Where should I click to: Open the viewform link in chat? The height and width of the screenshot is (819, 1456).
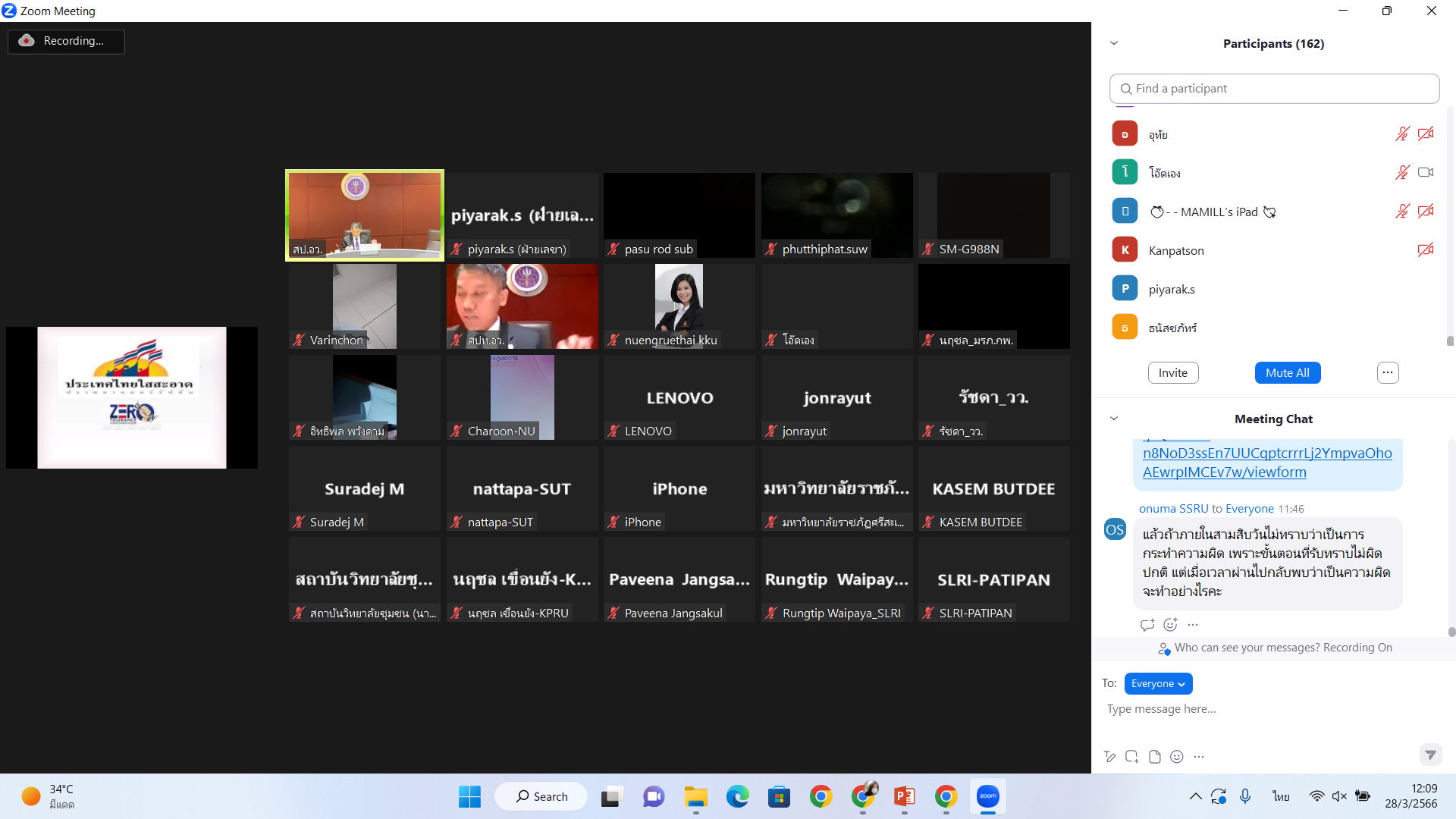(1267, 463)
